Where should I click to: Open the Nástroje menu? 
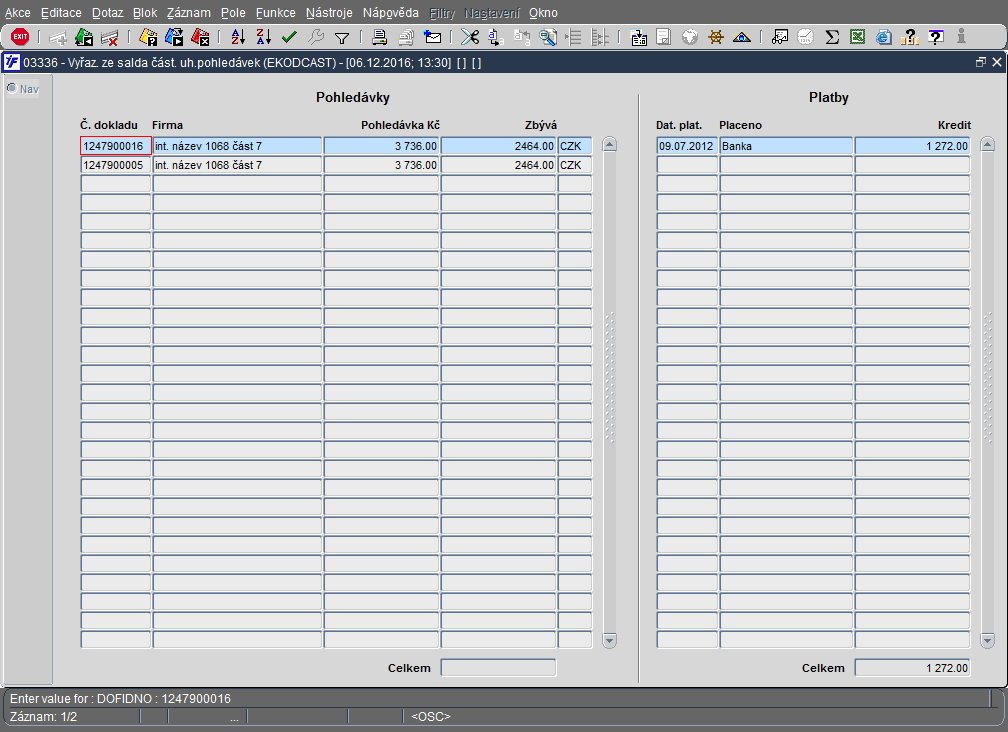pyautogui.click(x=329, y=13)
